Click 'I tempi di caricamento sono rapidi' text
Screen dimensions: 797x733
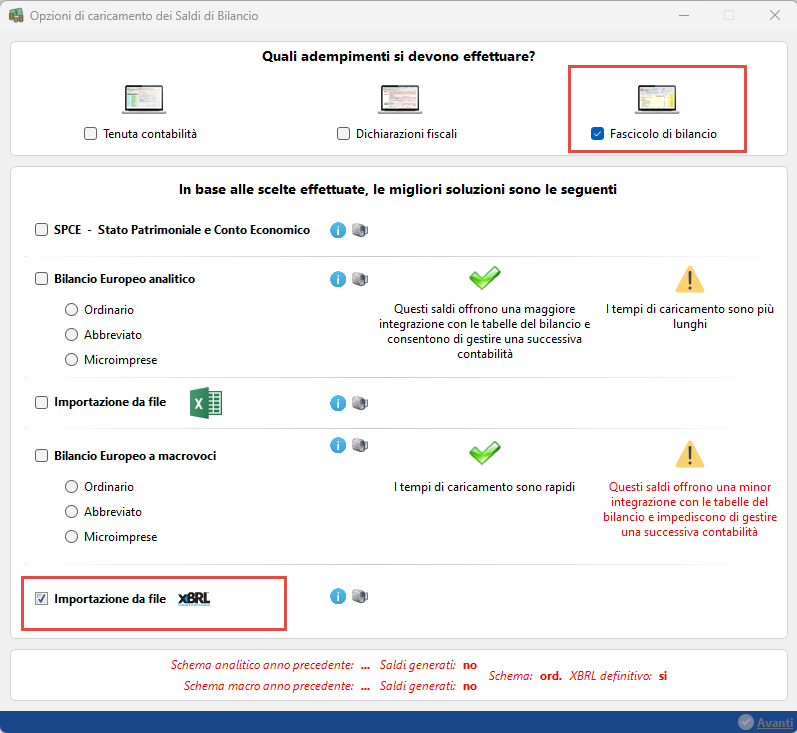tap(484, 487)
